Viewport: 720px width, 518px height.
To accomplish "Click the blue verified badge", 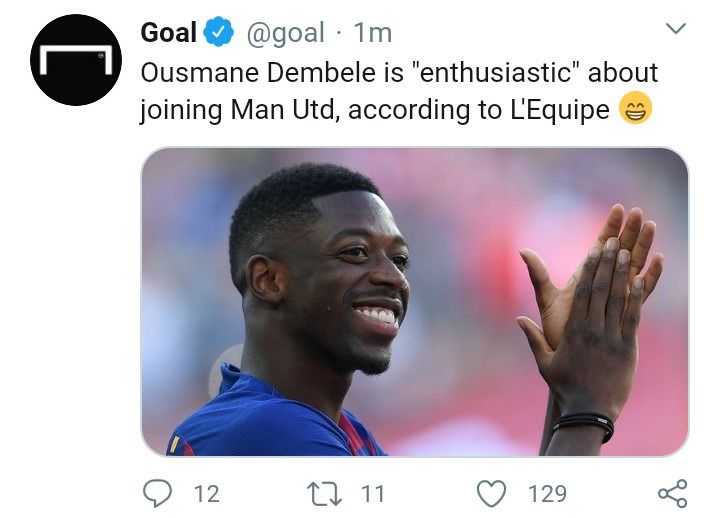I will click(x=218, y=33).
